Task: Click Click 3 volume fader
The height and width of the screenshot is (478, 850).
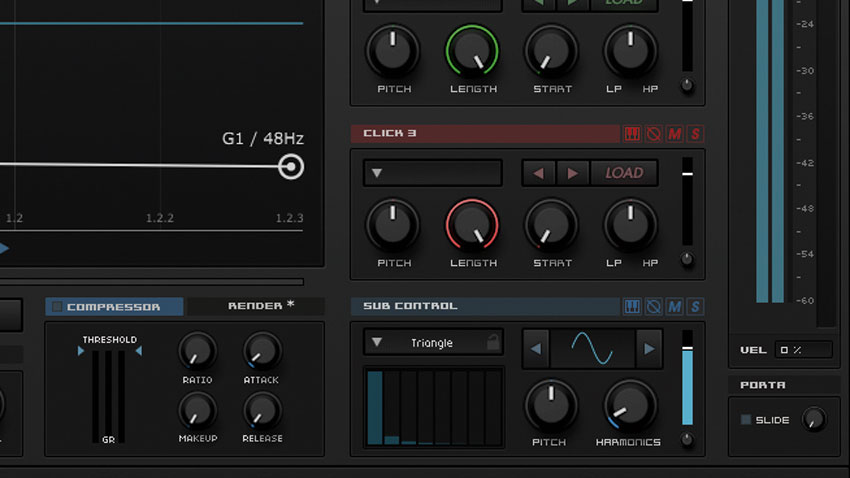Action: point(687,201)
